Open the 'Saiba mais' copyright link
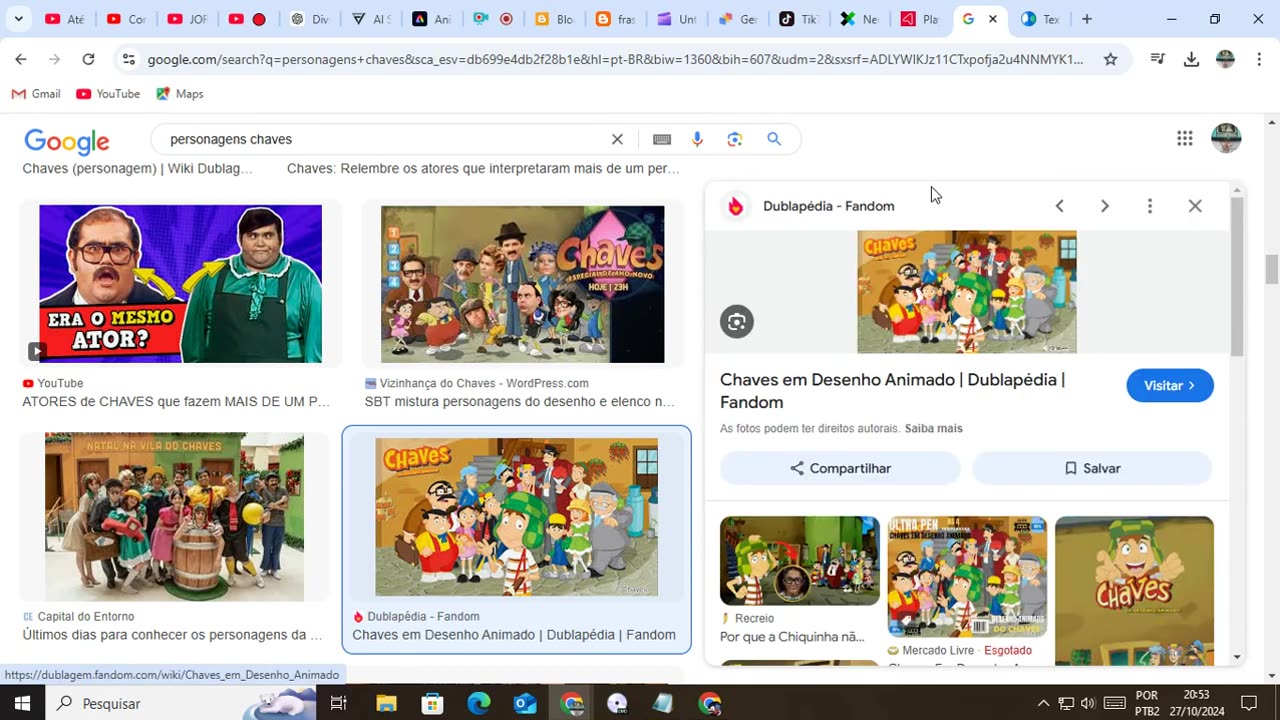1280x720 pixels. (934, 428)
